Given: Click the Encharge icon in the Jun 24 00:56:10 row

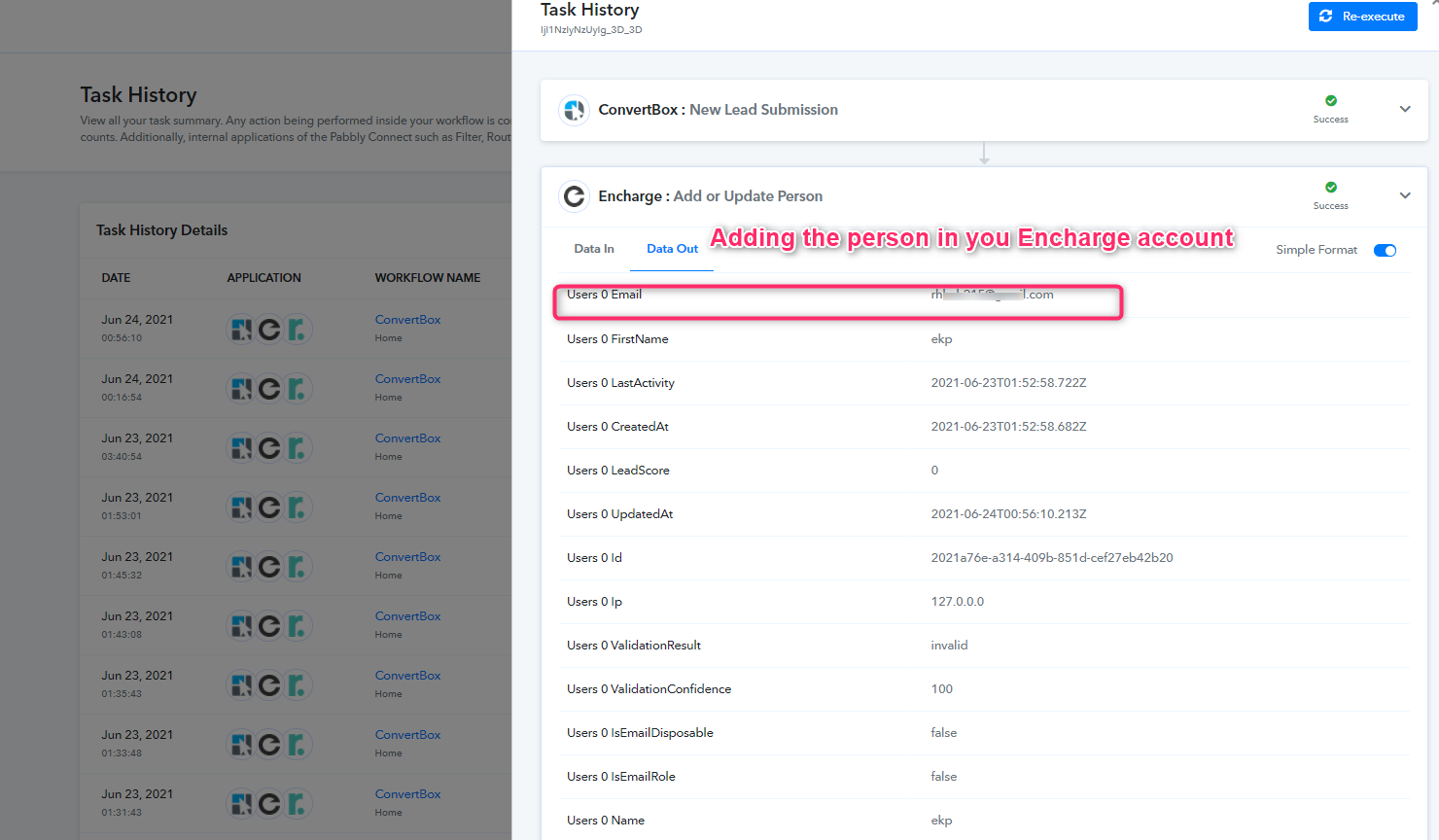Looking at the screenshot, I should click(x=269, y=330).
